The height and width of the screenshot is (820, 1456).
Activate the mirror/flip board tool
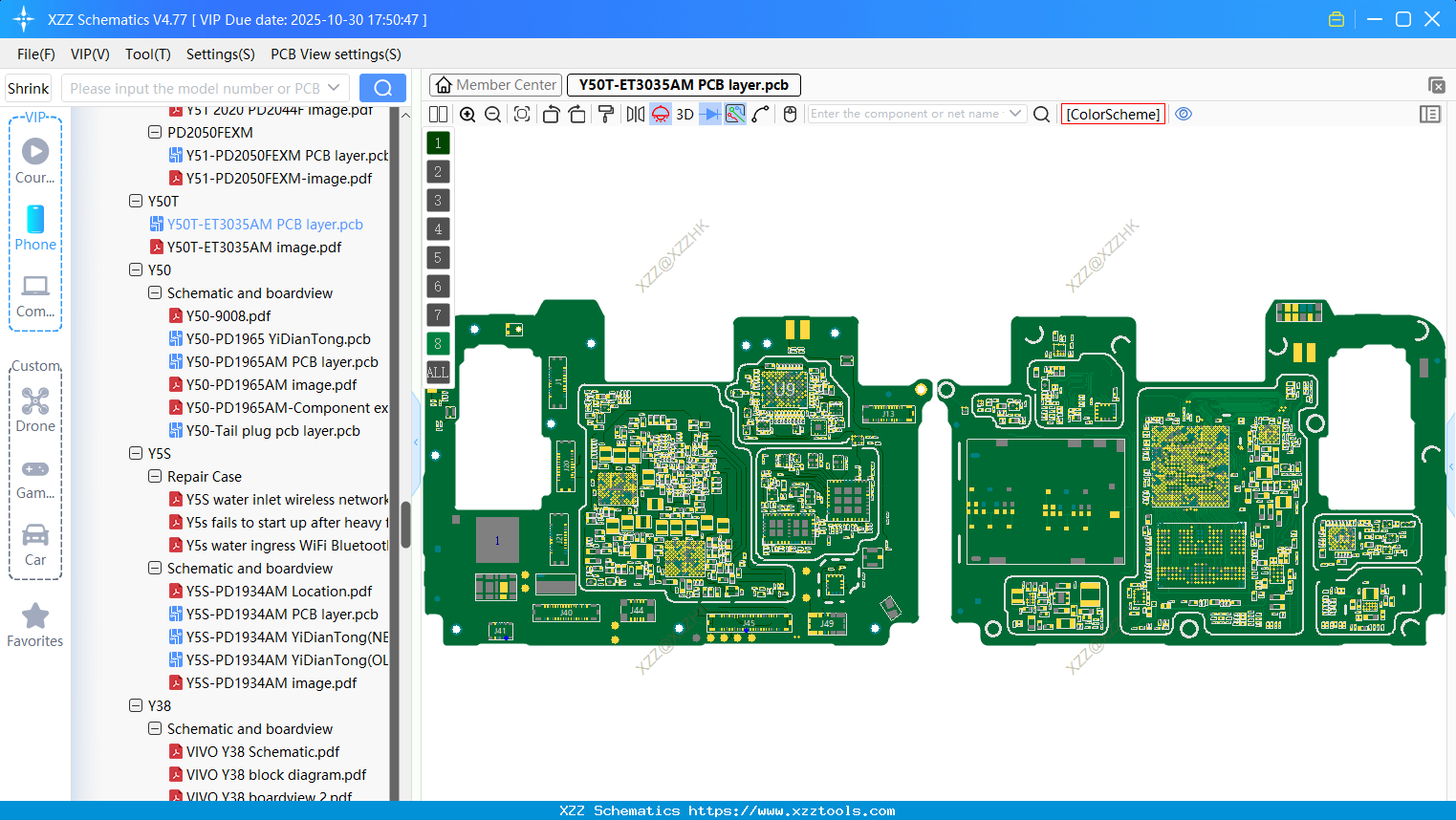tap(634, 114)
